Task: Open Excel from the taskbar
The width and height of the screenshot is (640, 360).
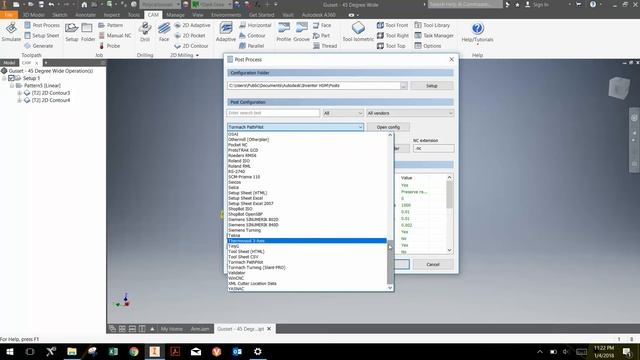Action: 113,351
